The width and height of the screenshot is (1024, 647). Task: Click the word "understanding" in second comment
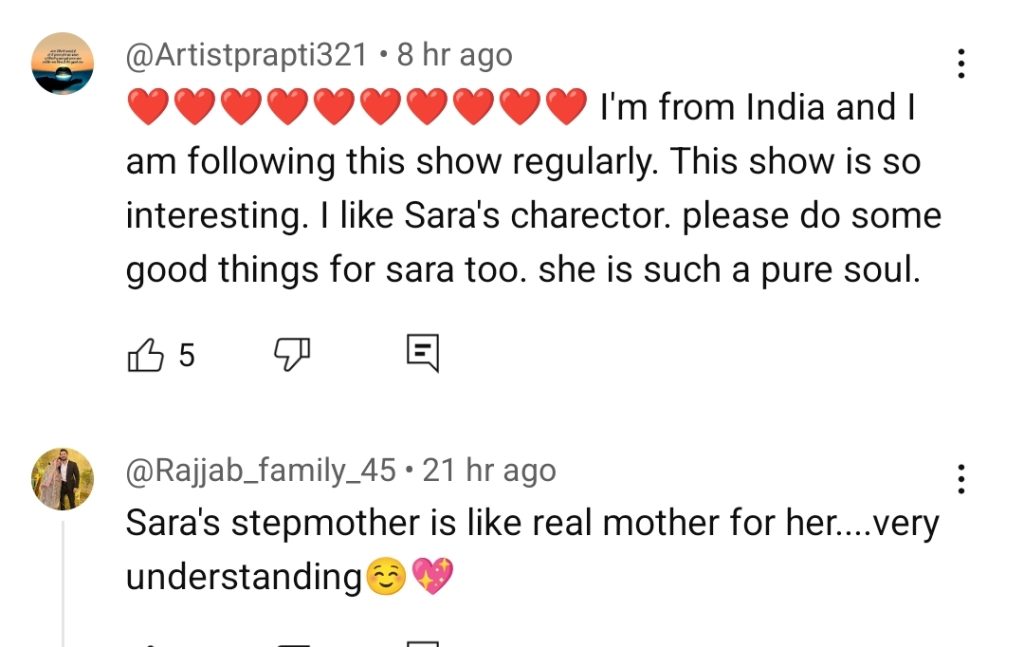[x=243, y=577]
